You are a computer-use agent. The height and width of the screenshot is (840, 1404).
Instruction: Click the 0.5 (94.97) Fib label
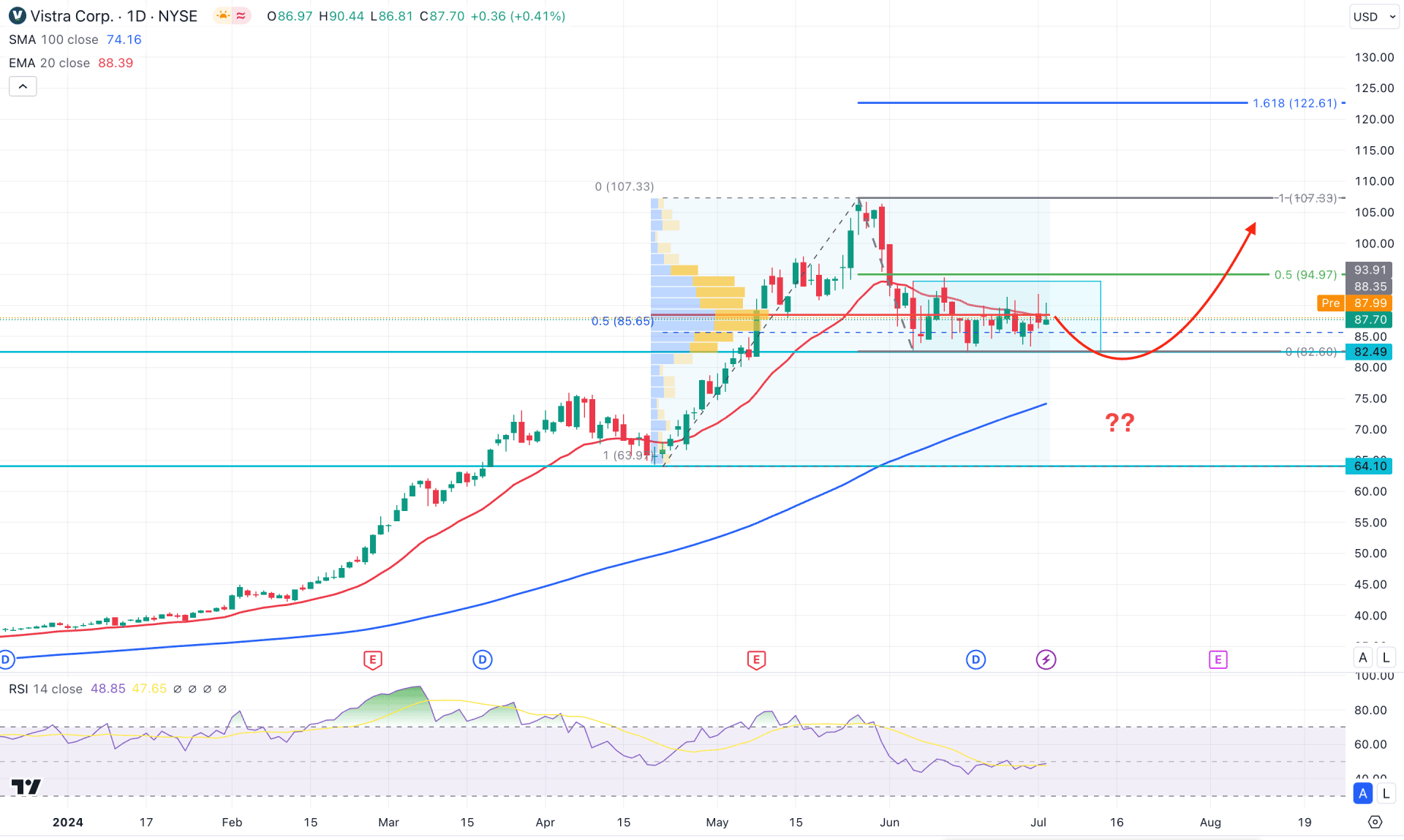coord(1305,275)
